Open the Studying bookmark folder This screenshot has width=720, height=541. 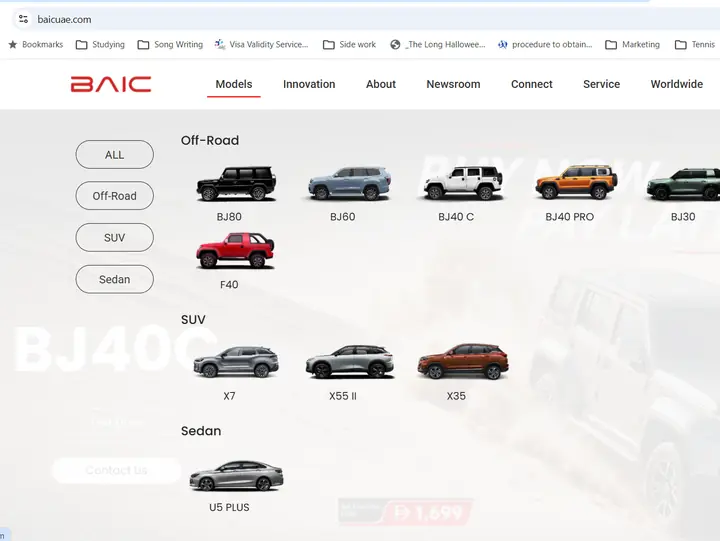pyautogui.click(x=100, y=45)
